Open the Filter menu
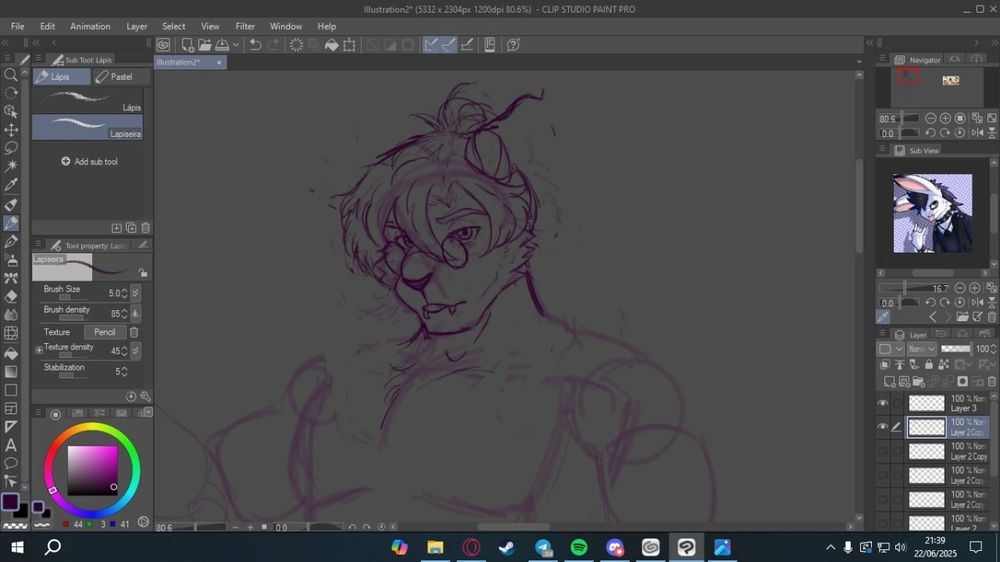Screen dimensions: 1000x562 click(x=245, y=26)
